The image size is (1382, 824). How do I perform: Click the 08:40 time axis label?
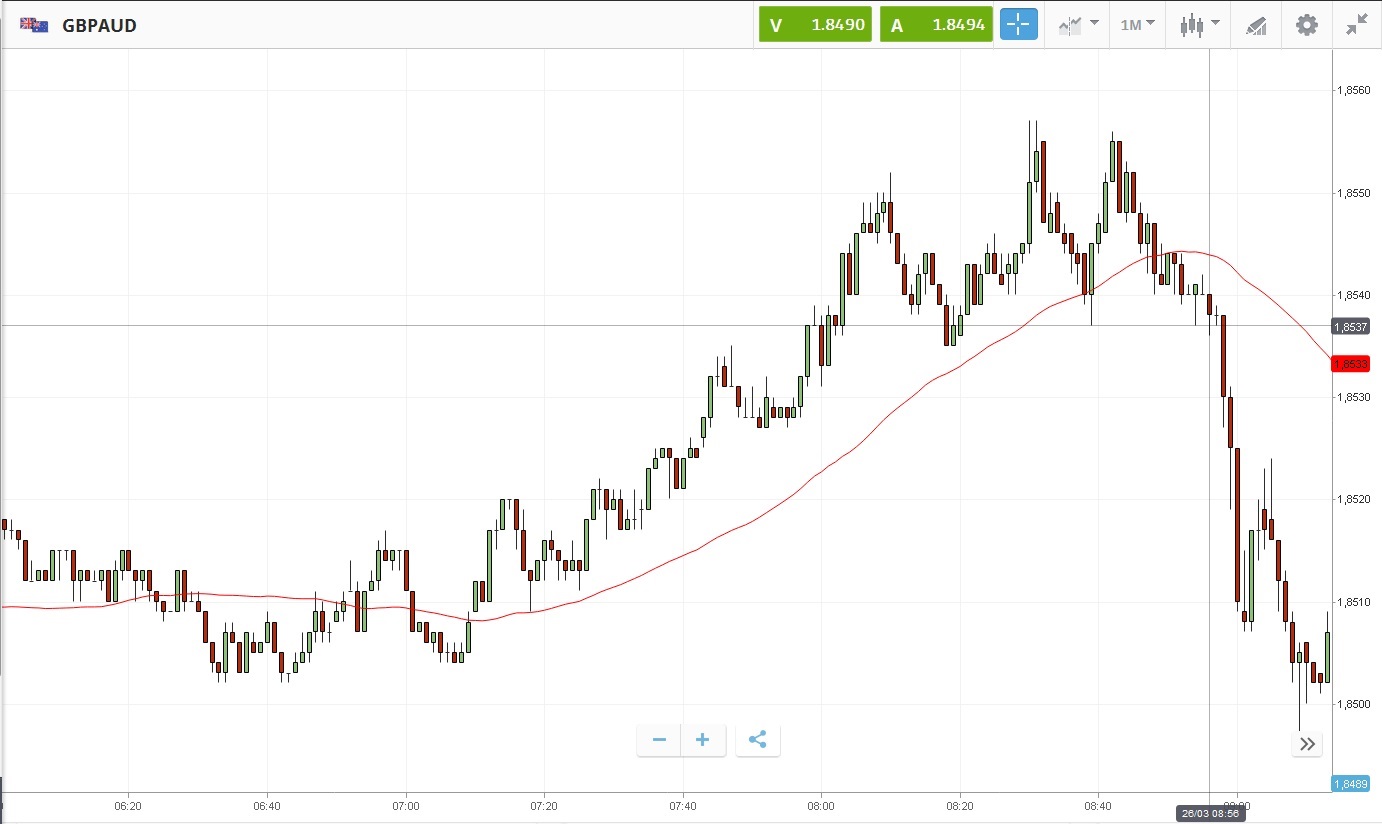coord(1098,805)
